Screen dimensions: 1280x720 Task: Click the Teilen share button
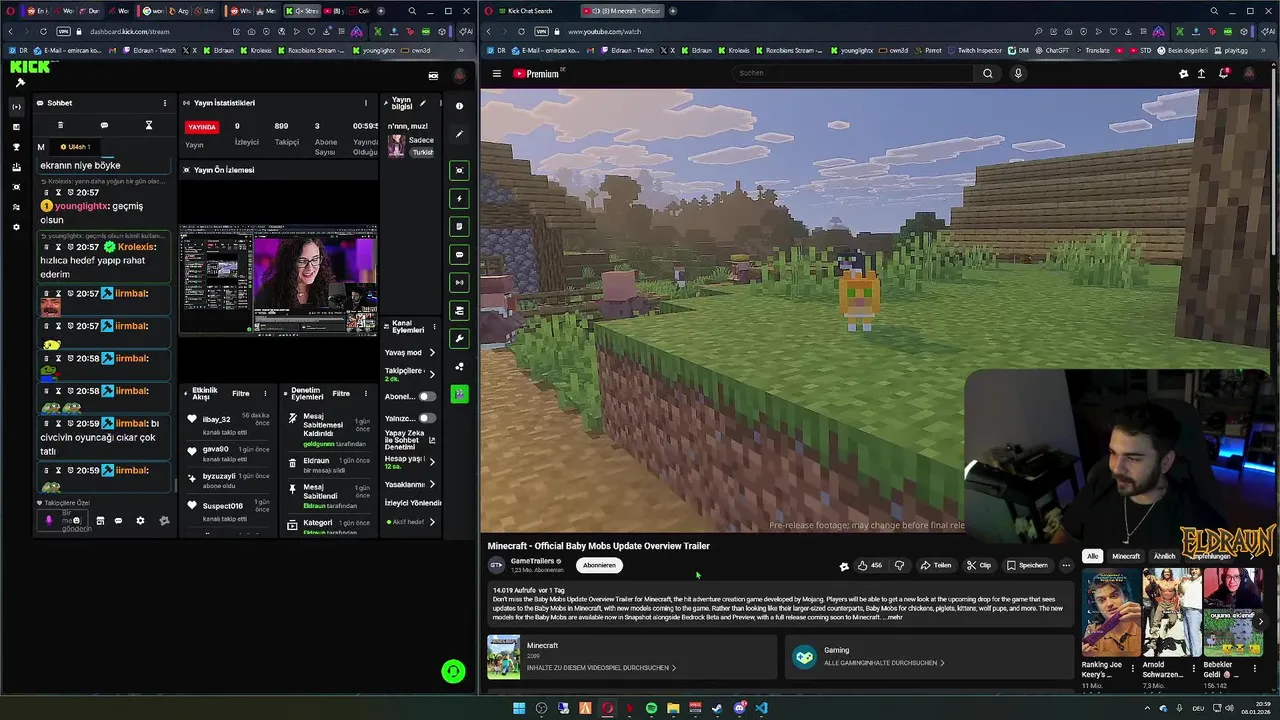tap(936, 565)
